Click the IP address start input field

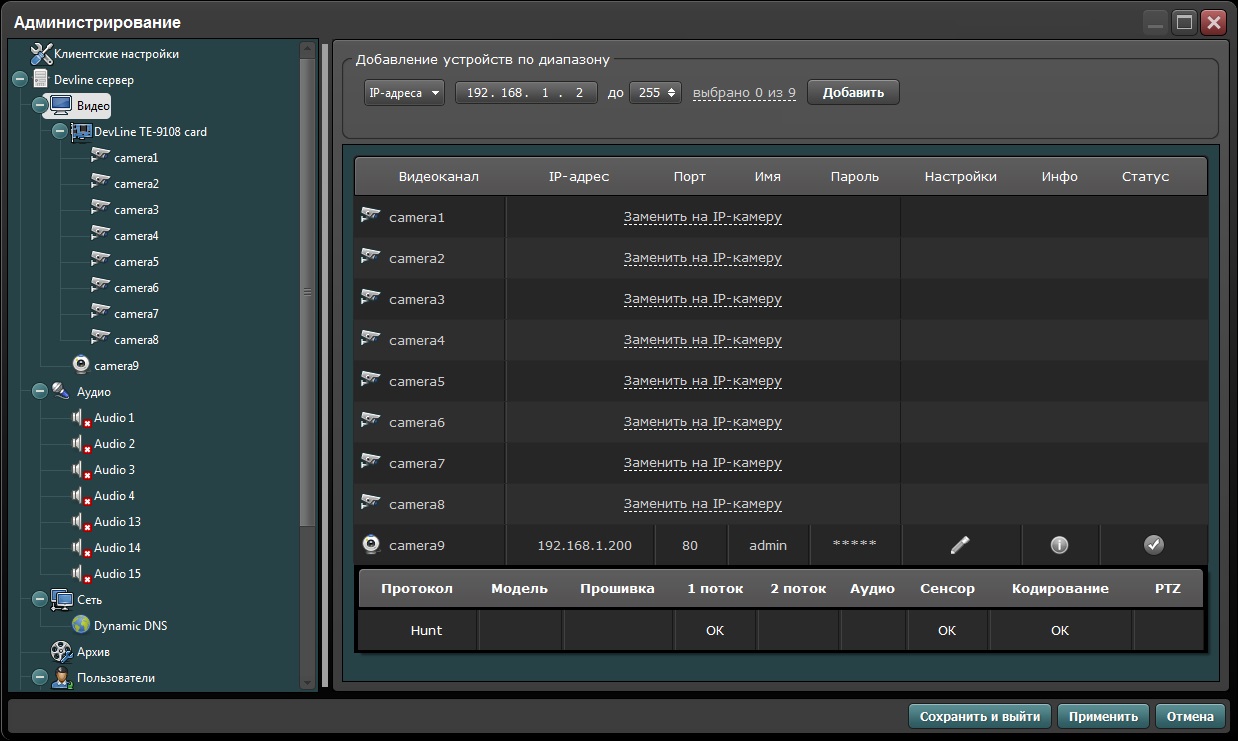[525, 93]
